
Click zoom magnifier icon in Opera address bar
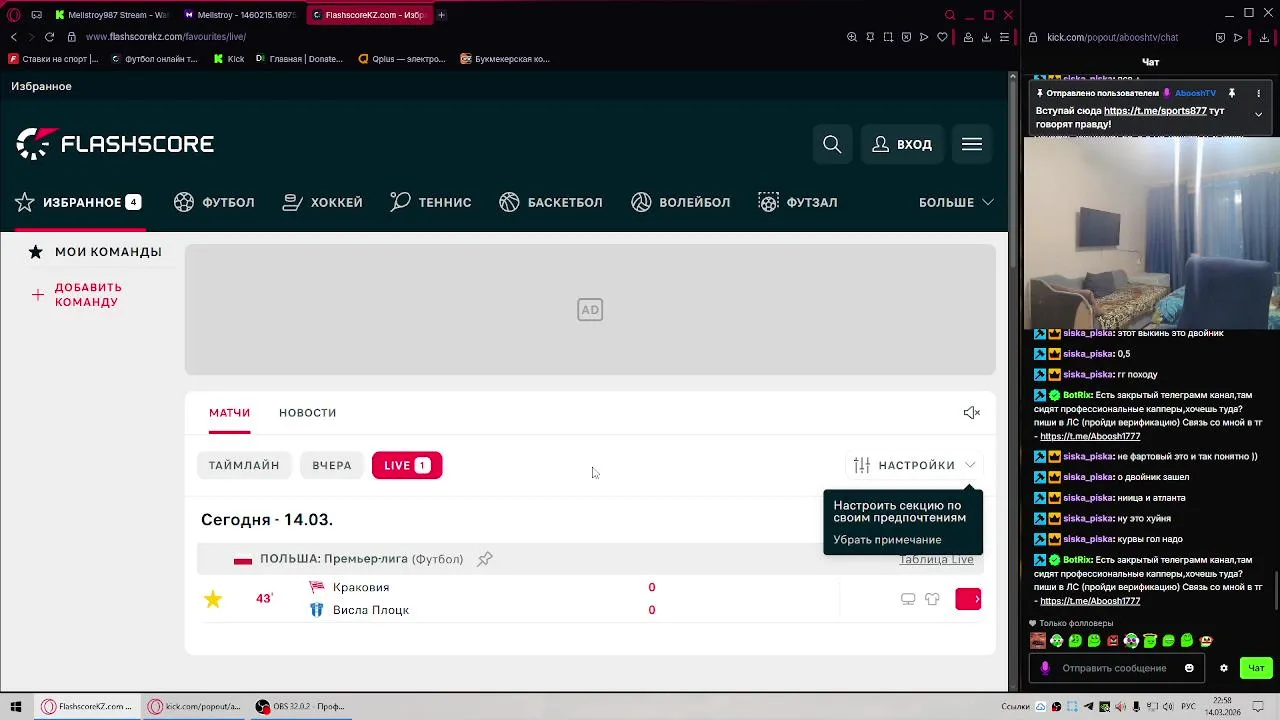(x=852, y=37)
